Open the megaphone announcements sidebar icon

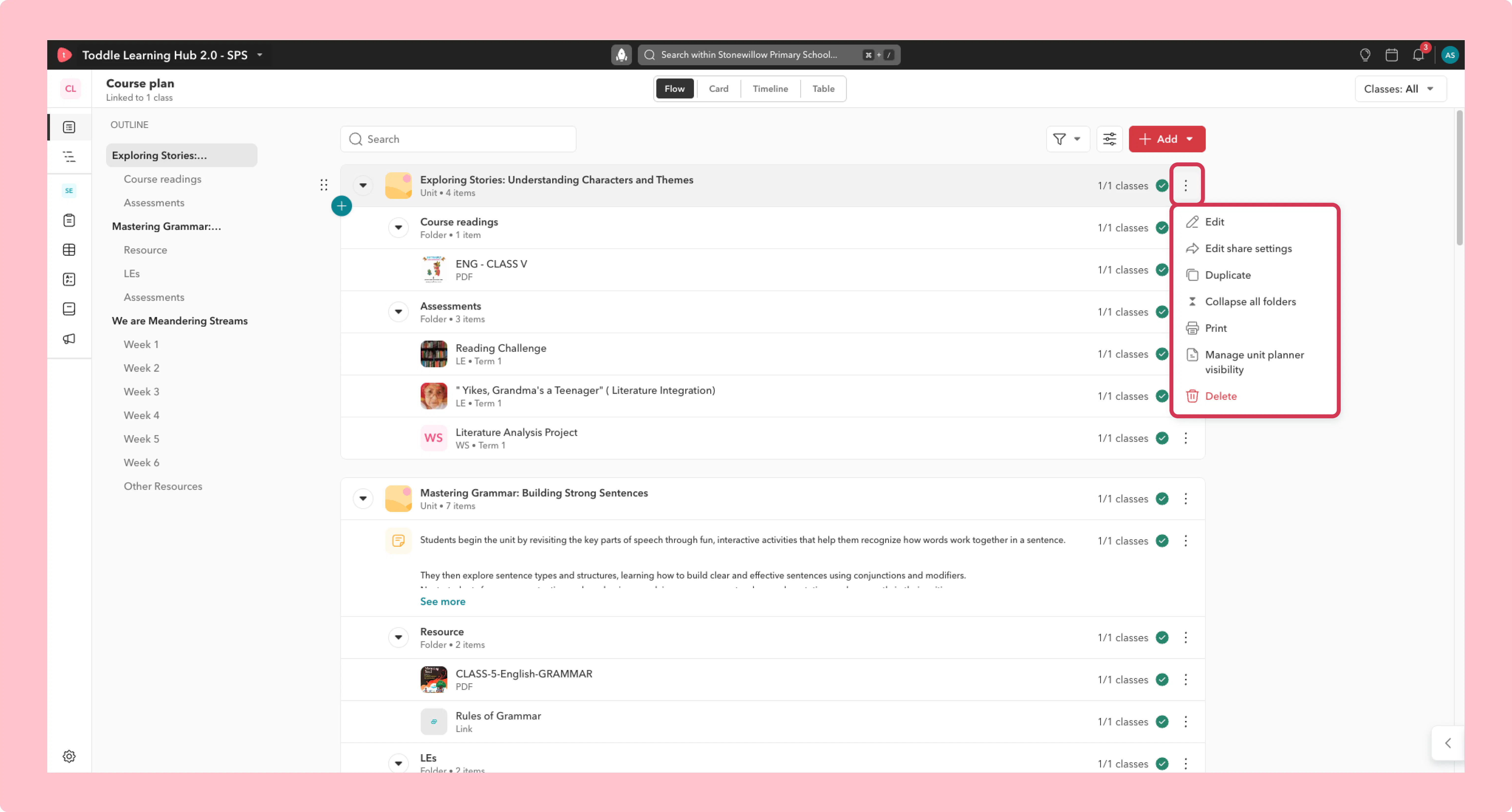point(69,339)
